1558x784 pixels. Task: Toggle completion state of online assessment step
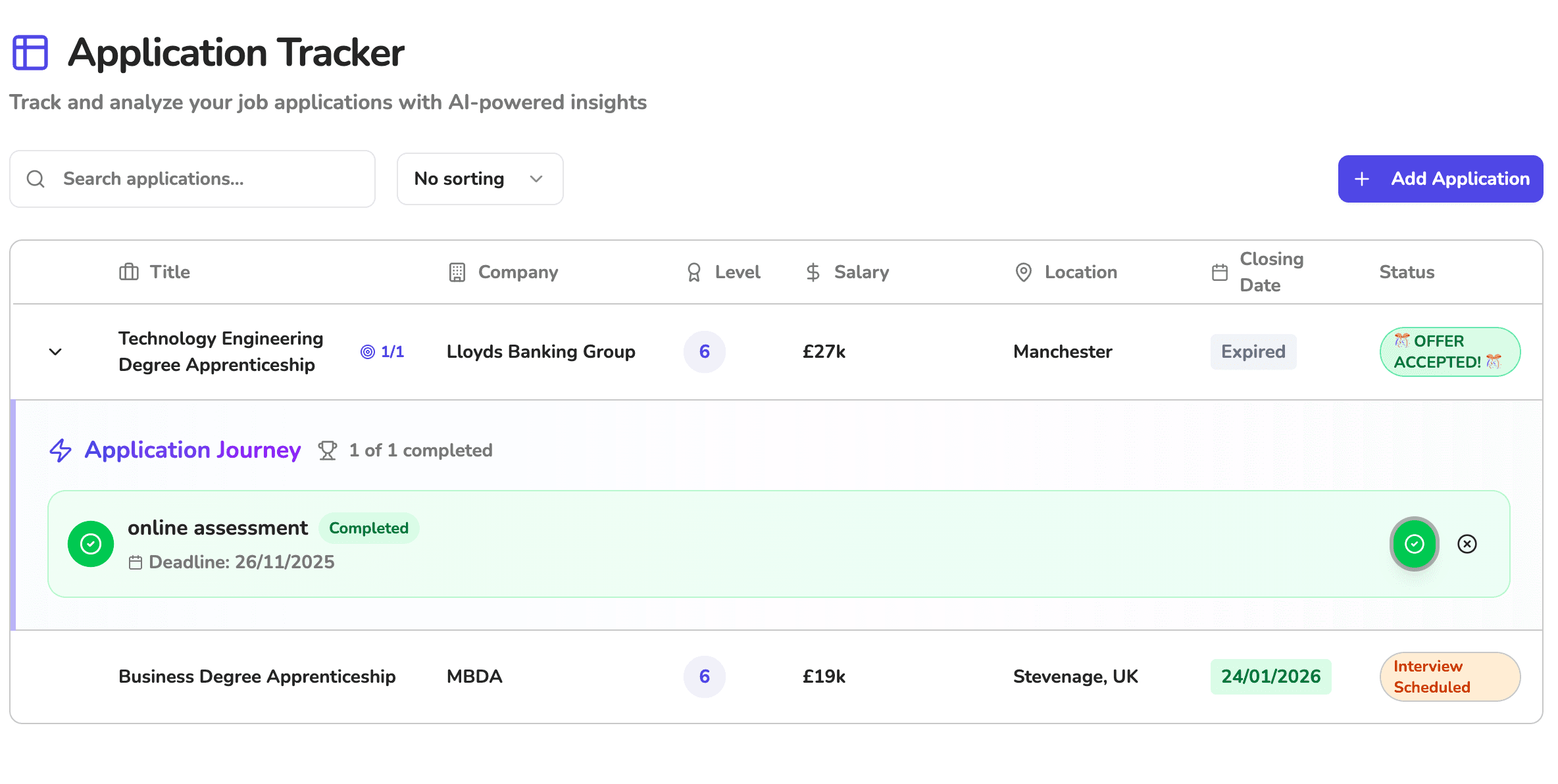point(1414,544)
